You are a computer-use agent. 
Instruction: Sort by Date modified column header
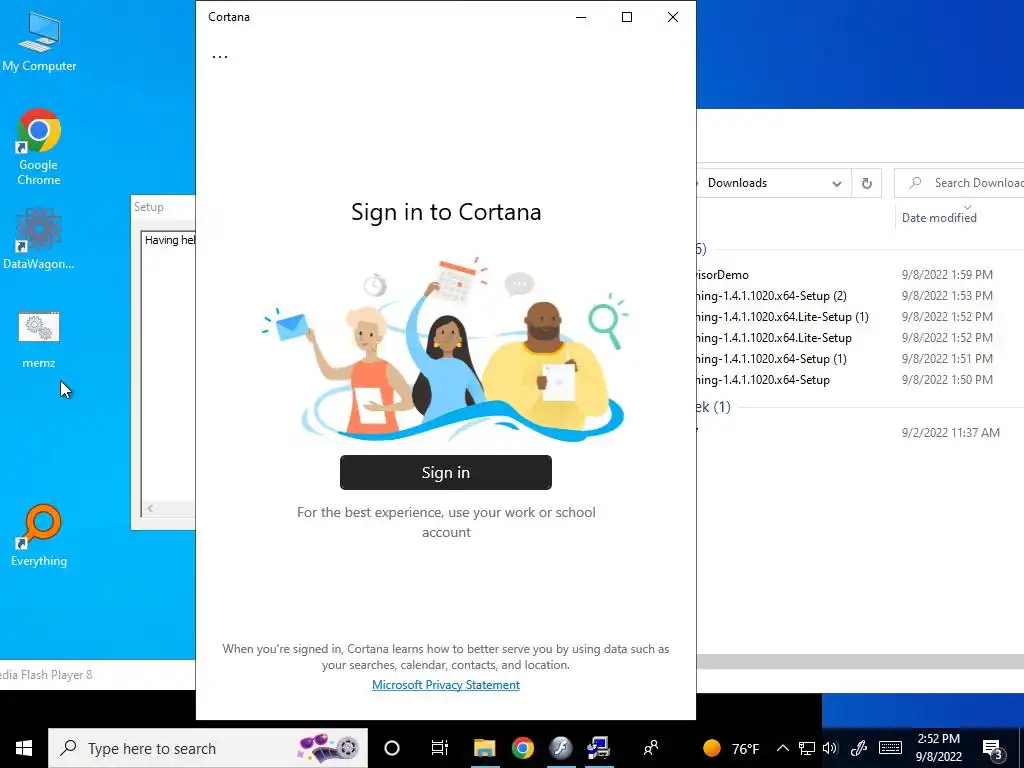[939, 217]
